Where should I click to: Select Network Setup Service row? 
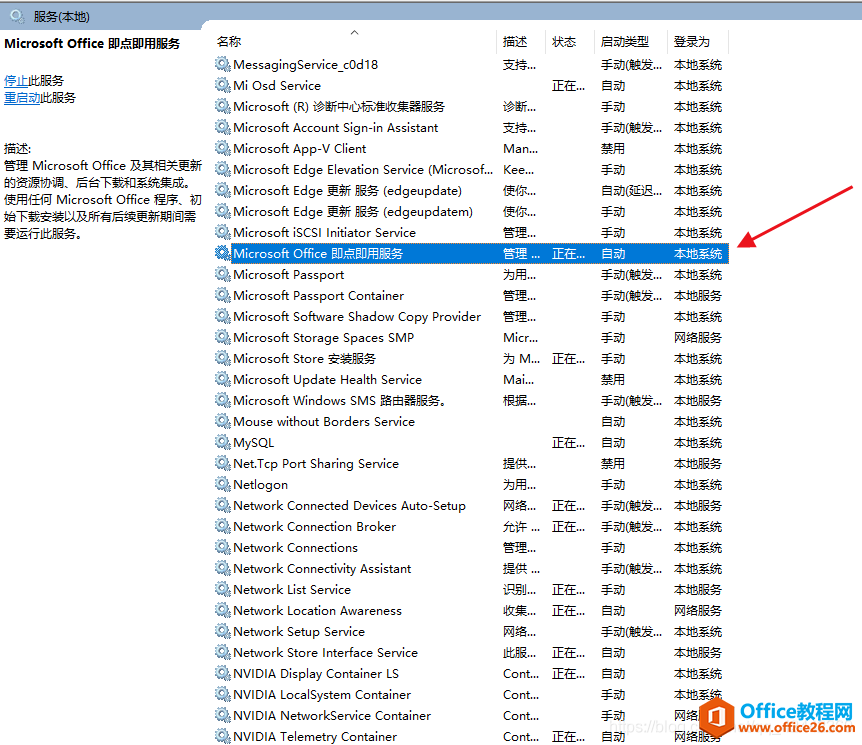pyautogui.click(x=471, y=632)
